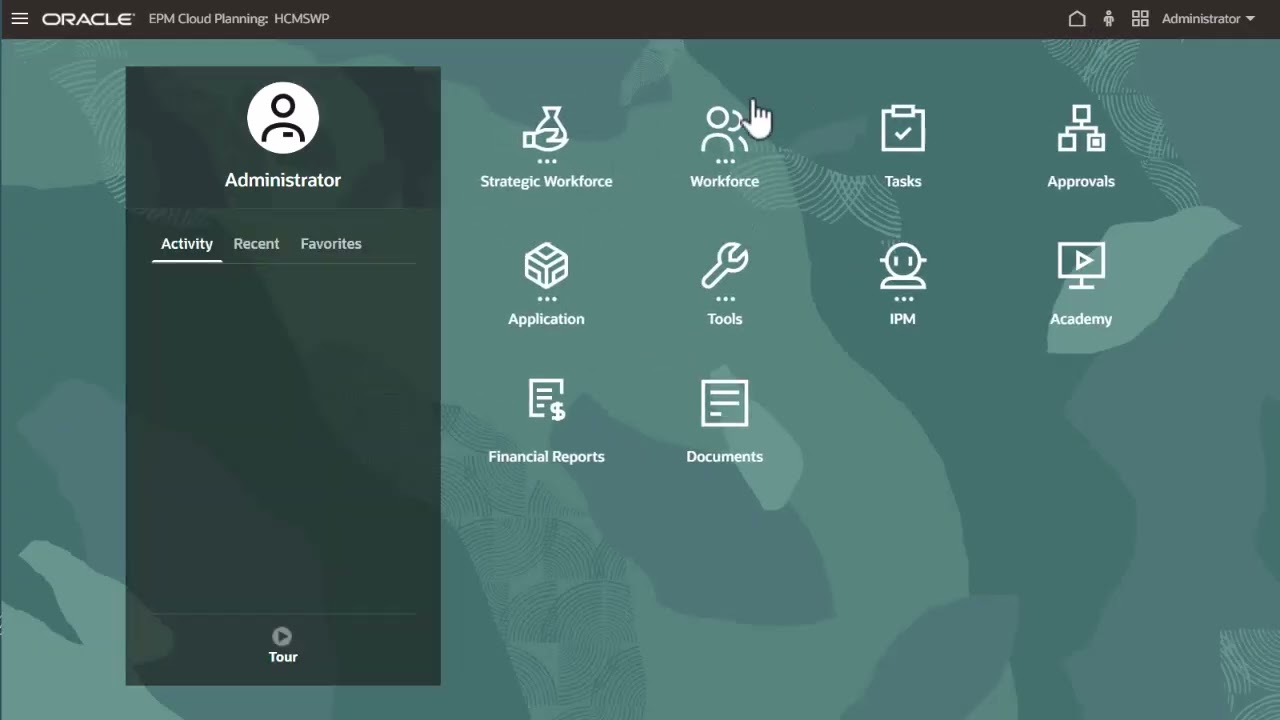Click the Workforce label text

coord(724,181)
